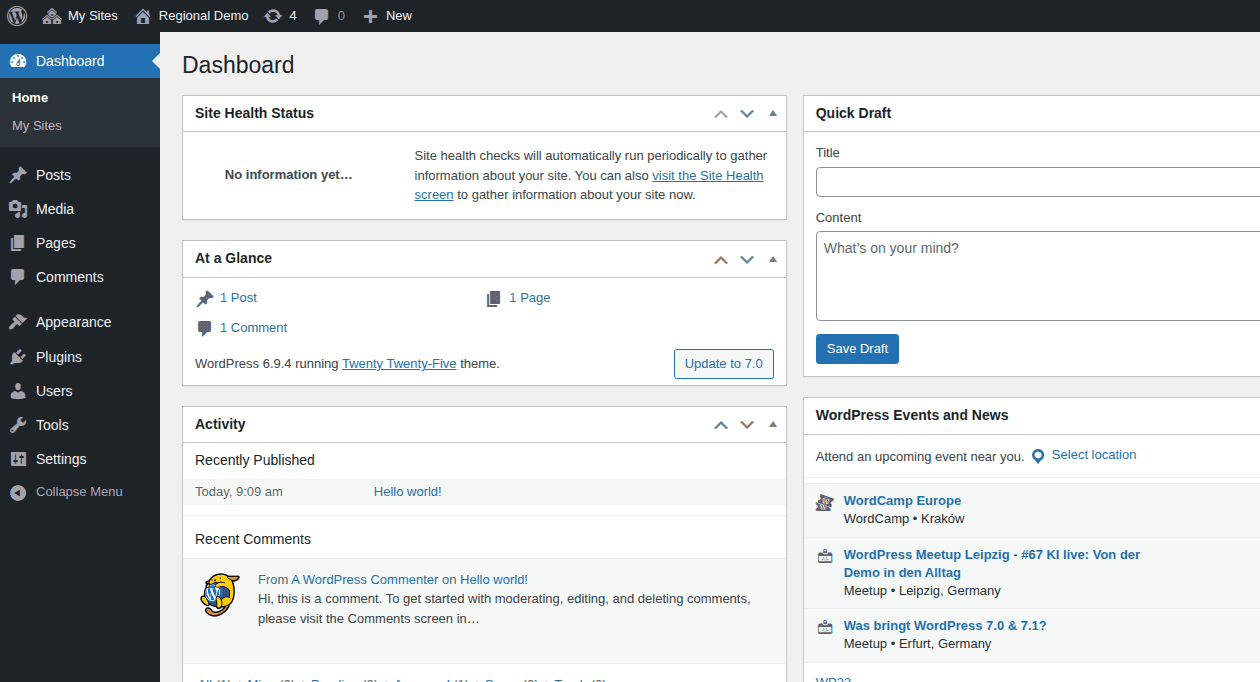Open A WordPress Commenter link

coord(365,580)
